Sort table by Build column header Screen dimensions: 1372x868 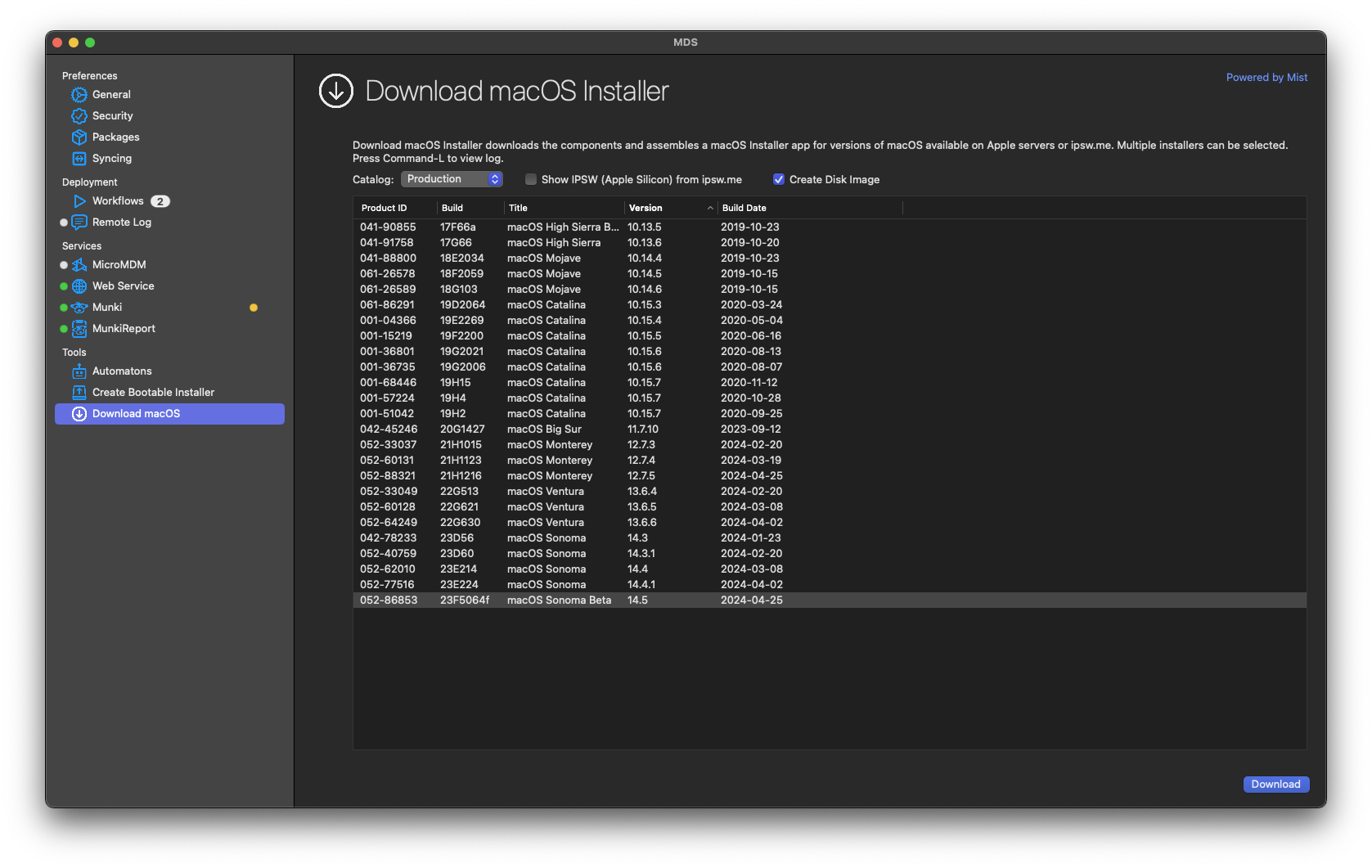tap(470, 208)
